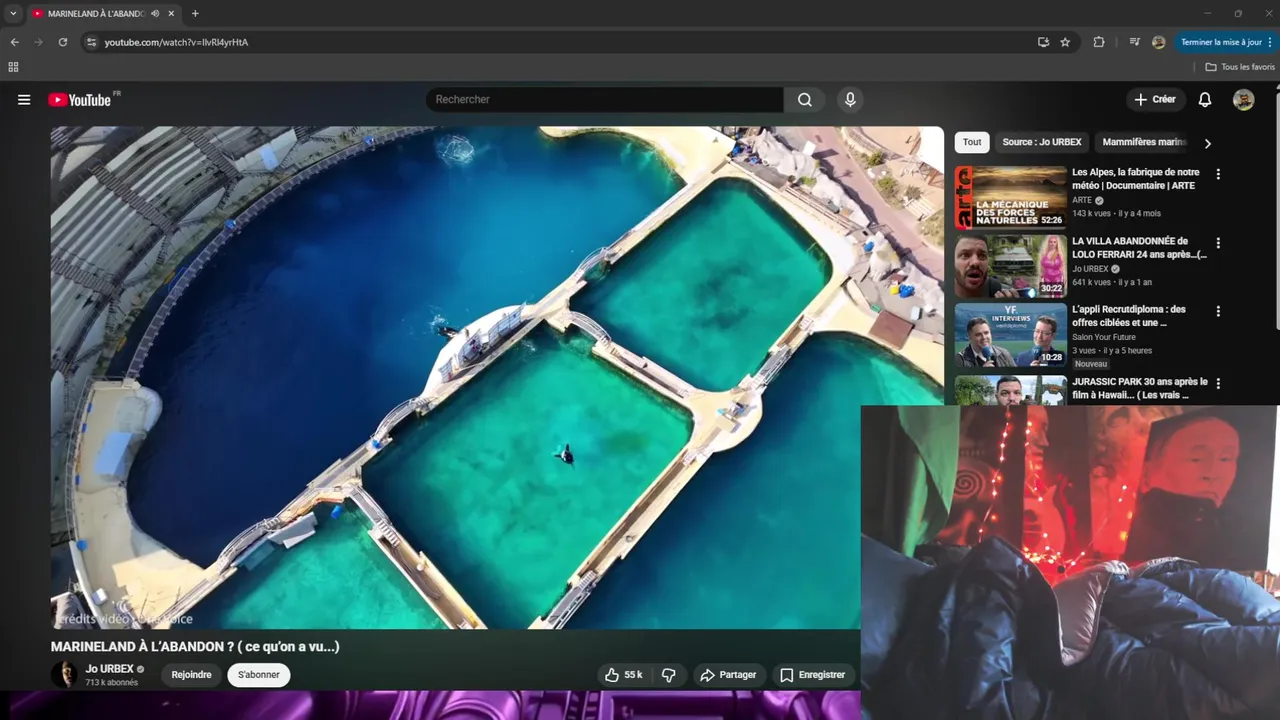The width and height of the screenshot is (1280, 720).
Task: Open tab search dropdown arrow
Action: (x=13, y=14)
